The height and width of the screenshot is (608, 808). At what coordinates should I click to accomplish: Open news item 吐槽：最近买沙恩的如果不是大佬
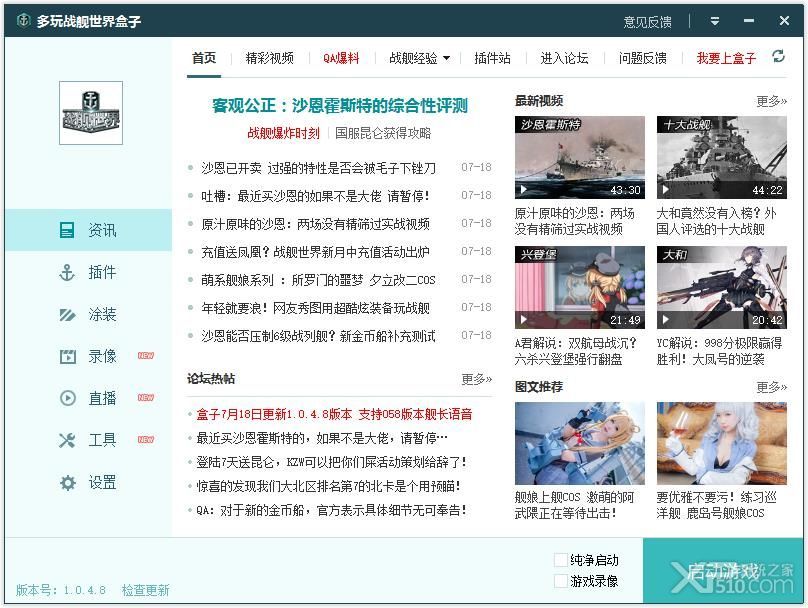point(315,196)
